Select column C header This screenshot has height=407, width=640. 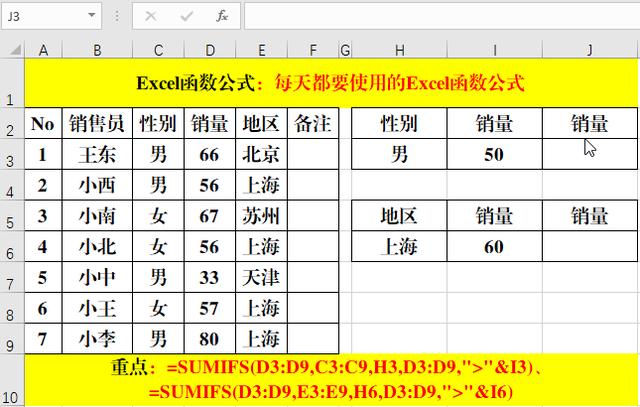[158, 50]
